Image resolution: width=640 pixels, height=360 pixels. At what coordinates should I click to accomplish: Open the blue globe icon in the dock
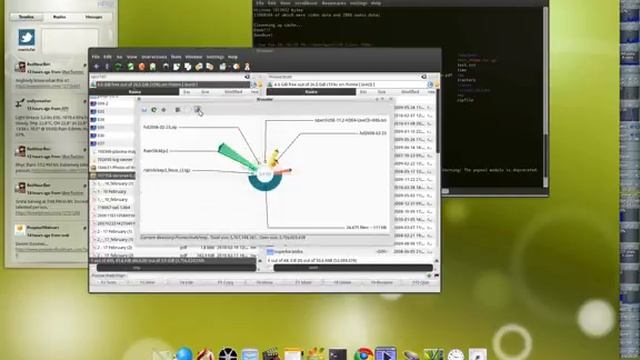[184, 354]
